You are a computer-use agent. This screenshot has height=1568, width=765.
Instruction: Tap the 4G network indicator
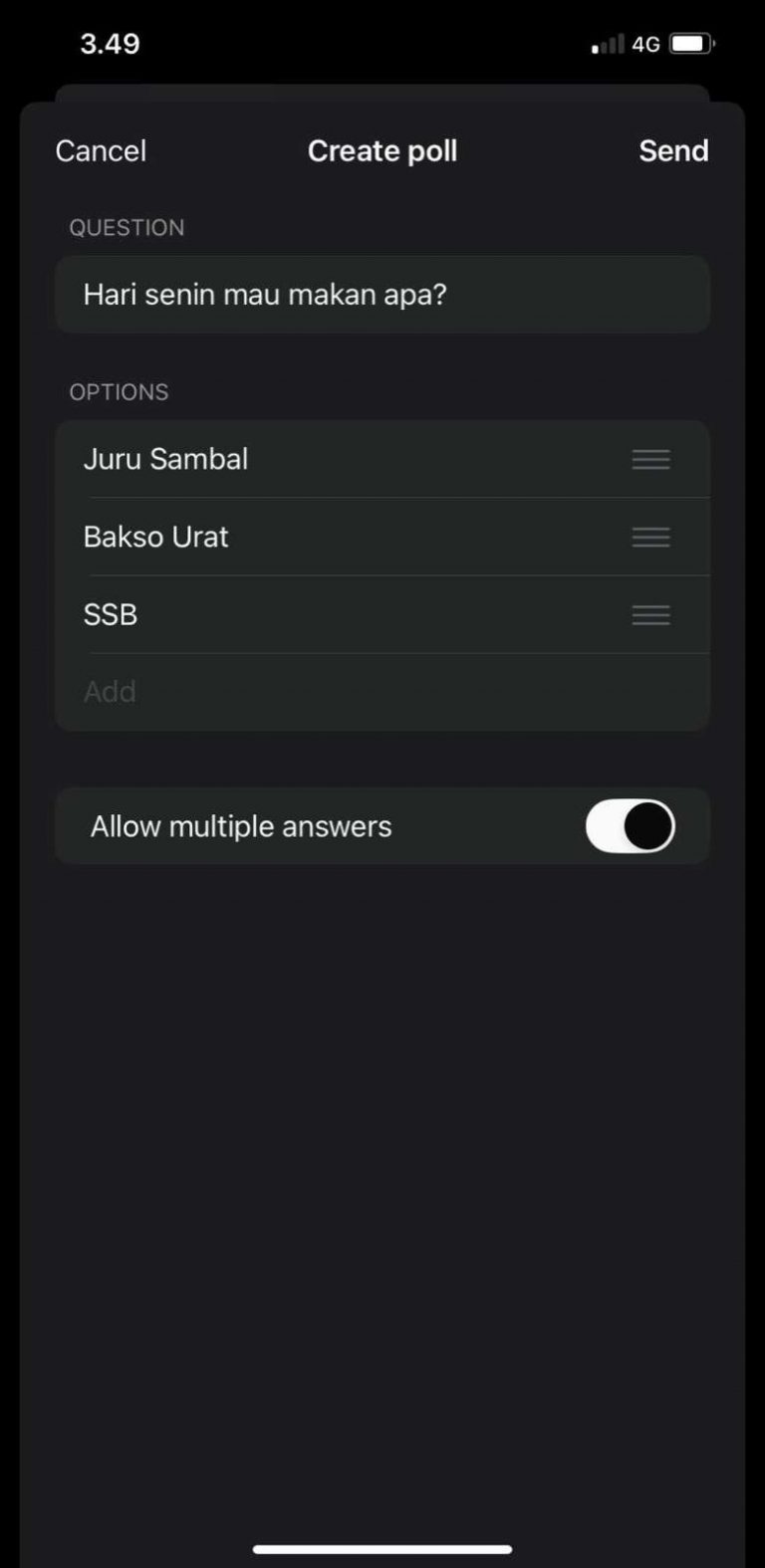click(645, 44)
